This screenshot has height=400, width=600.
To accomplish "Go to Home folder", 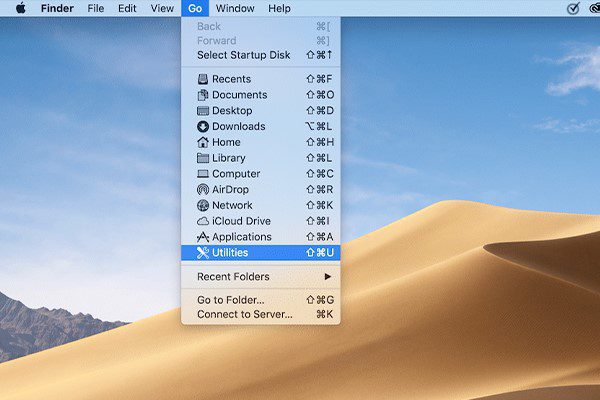I will coord(261,142).
